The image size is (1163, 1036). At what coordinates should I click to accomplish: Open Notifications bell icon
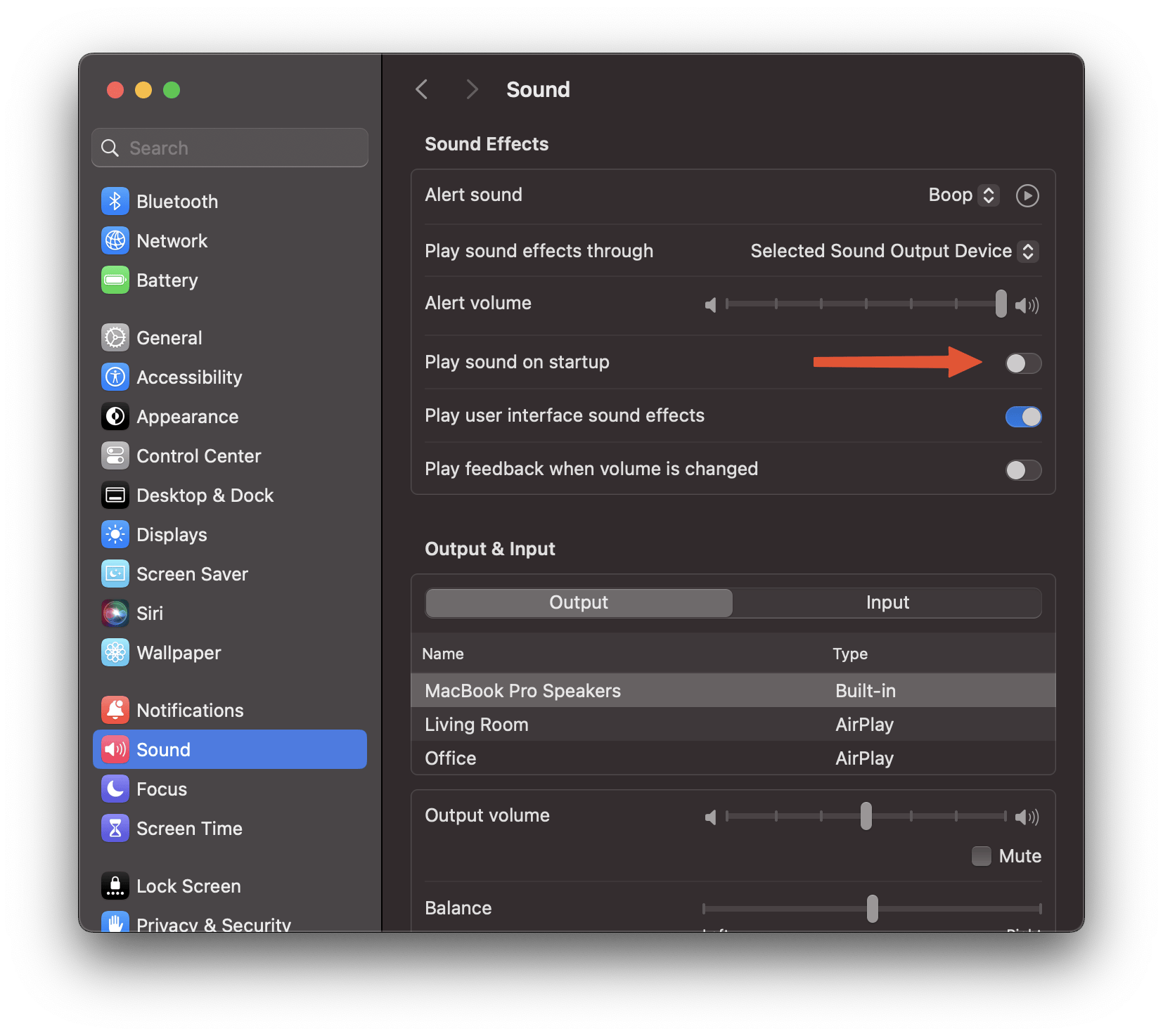pos(115,711)
